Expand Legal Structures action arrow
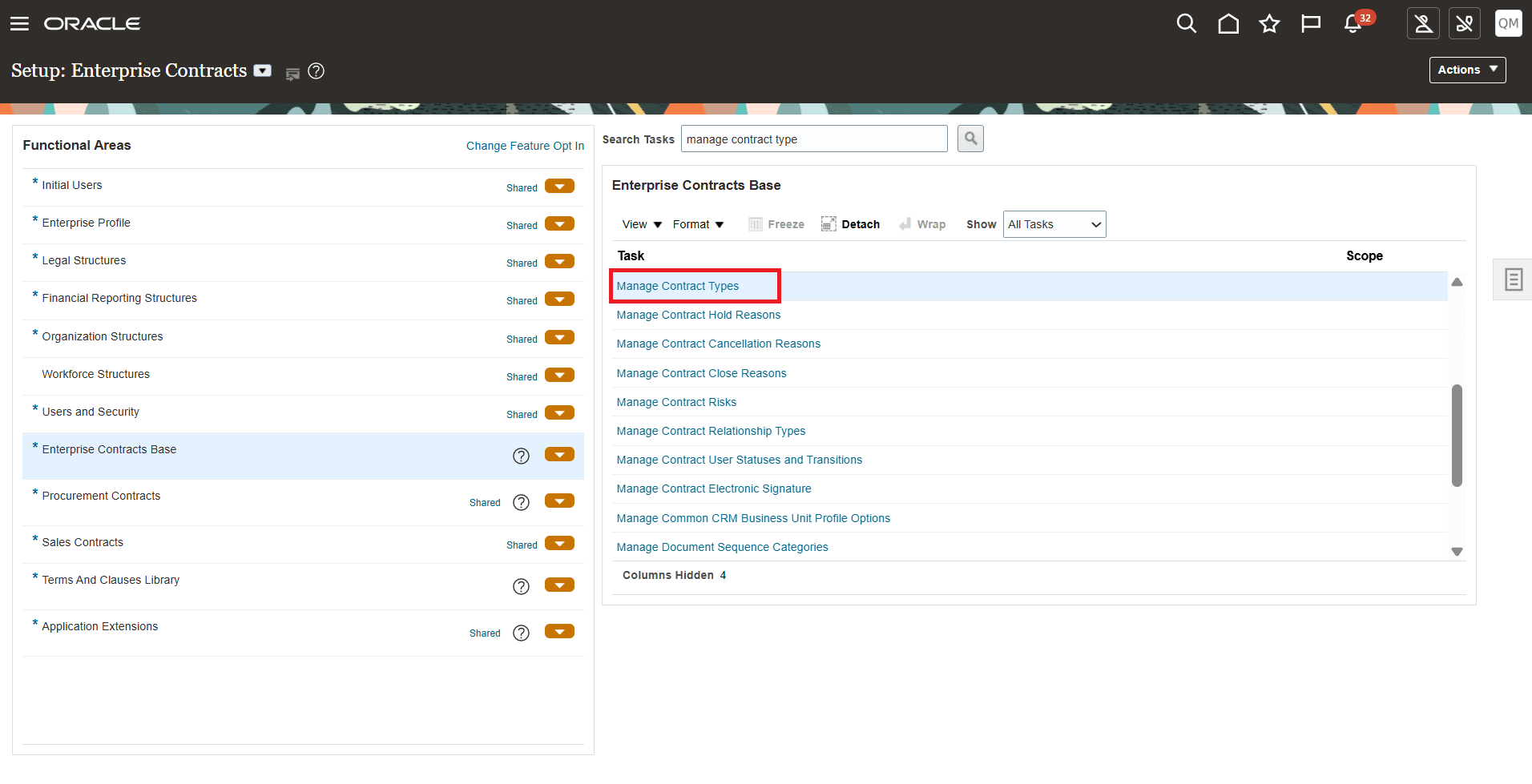Screen dimensions: 1532x784 pyautogui.click(x=559, y=261)
